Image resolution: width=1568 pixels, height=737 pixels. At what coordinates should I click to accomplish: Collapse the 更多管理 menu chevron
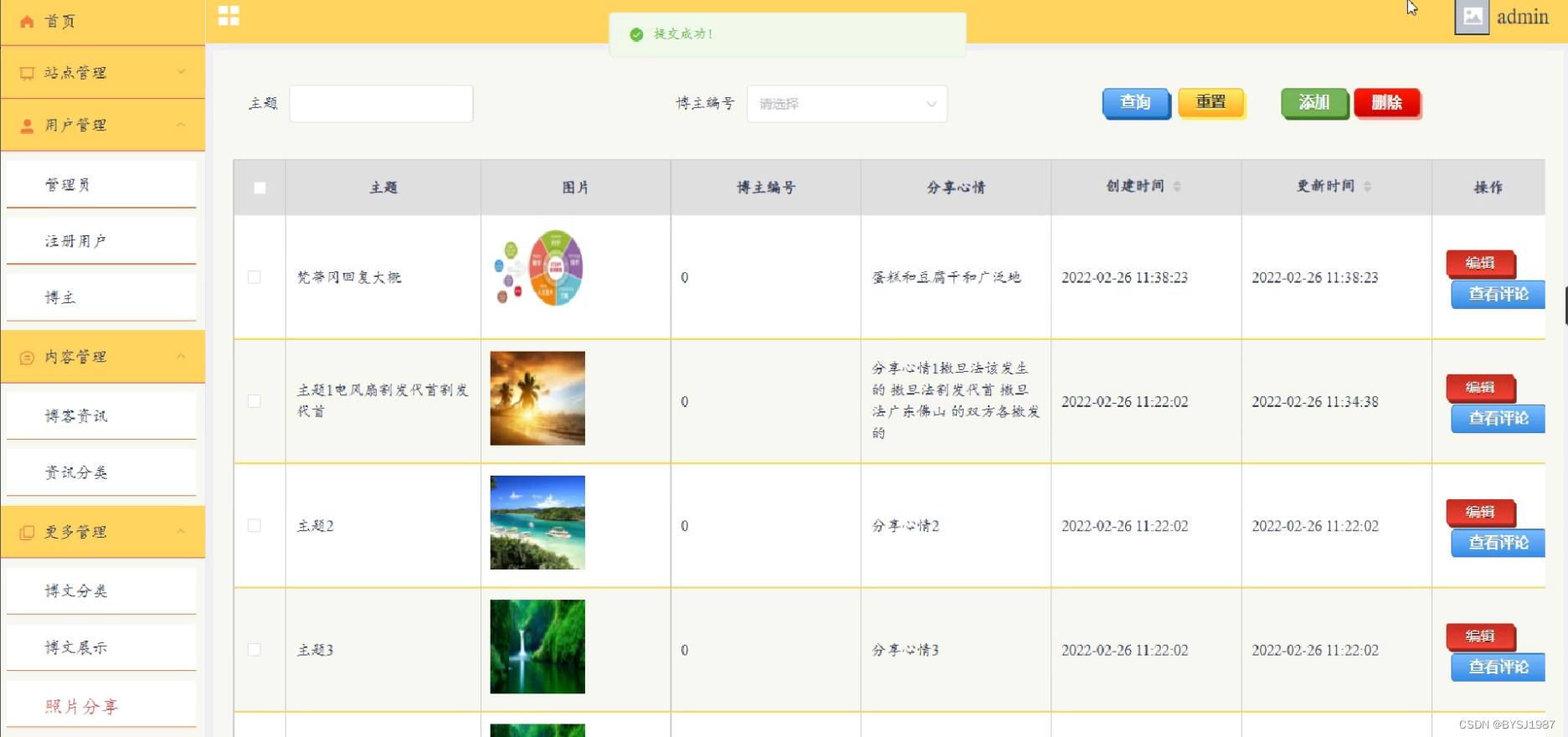[x=181, y=532]
